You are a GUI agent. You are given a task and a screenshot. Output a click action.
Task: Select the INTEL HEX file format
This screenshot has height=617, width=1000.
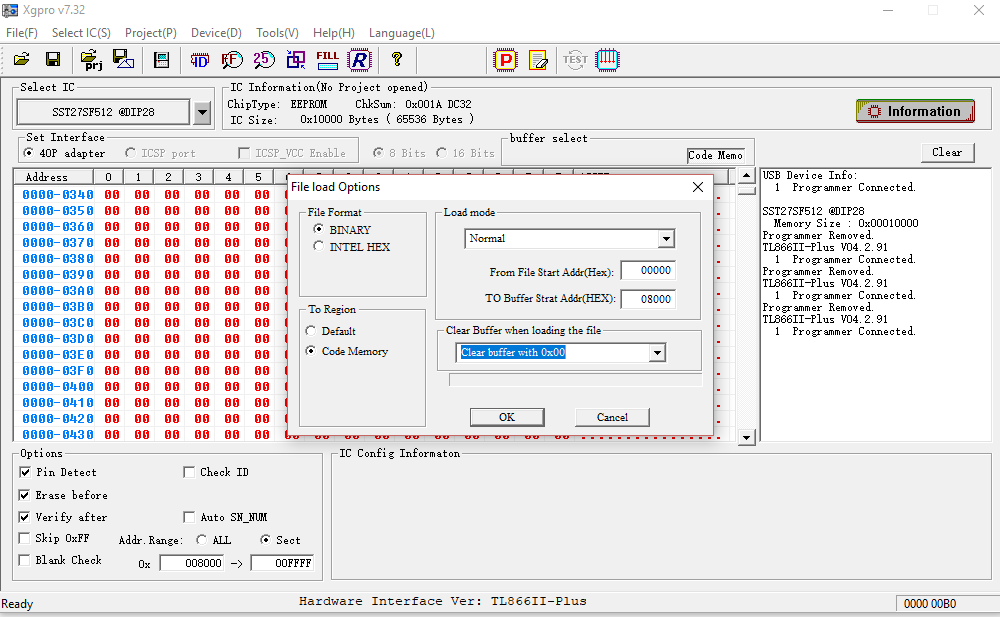319,247
